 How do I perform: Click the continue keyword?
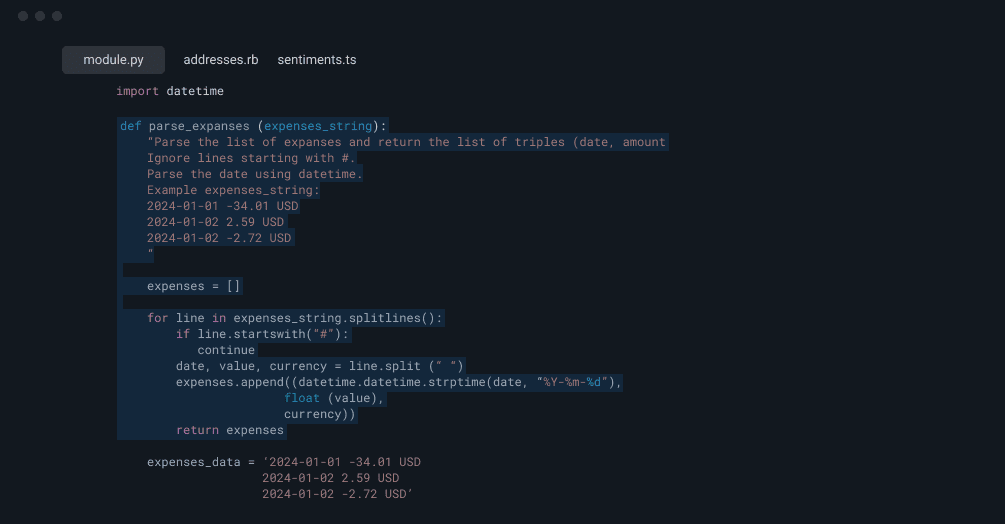(x=226, y=350)
